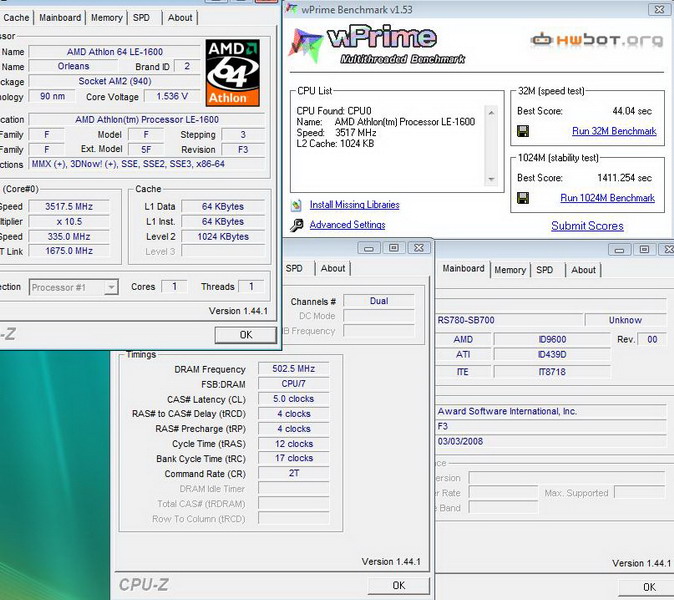Click the Install Missing Libraries icon
The width and height of the screenshot is (674, 600).
coord(296,205)
